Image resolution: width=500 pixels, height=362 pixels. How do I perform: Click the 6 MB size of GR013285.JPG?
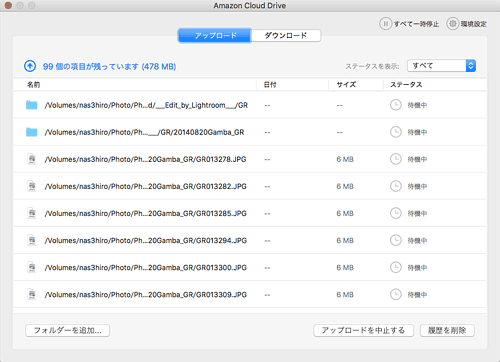coord(345,213)
